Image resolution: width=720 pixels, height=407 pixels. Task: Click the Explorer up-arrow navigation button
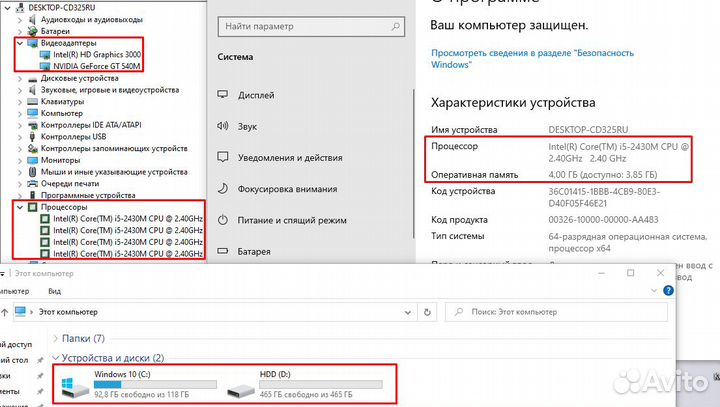pyautogui.click(x=5, y=312)
